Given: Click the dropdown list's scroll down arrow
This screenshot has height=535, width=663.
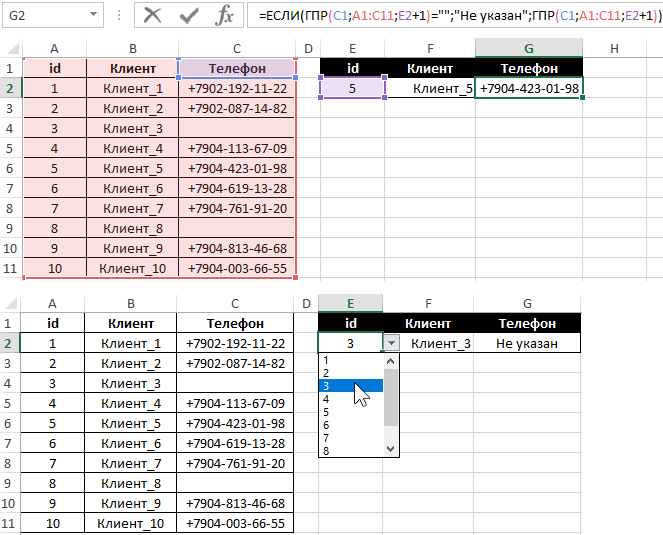Looking at the screenshot, I should 392,450.
